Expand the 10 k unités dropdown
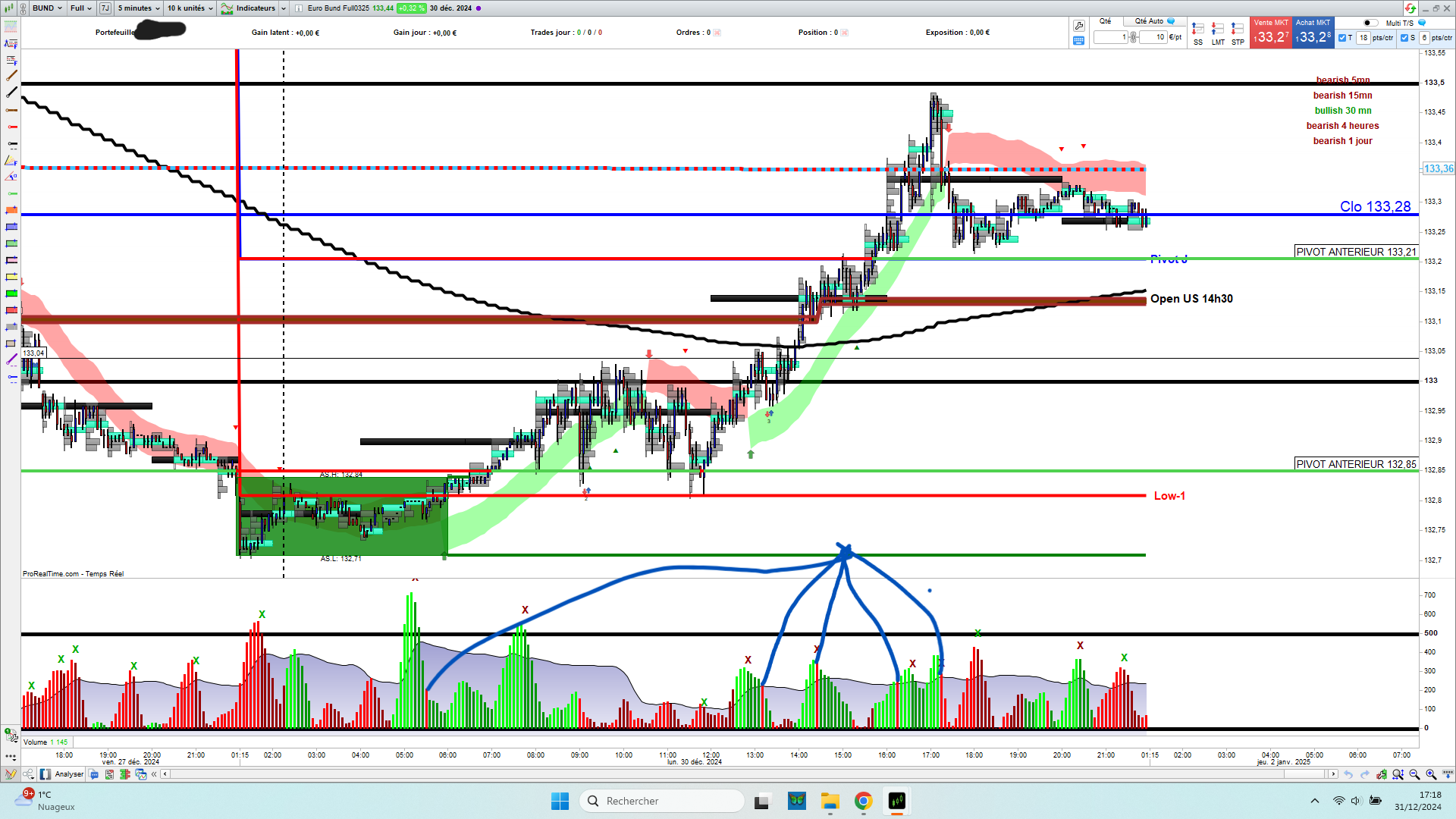The width and height of the screenshot is (1456, 819). [x=190, y=8]
